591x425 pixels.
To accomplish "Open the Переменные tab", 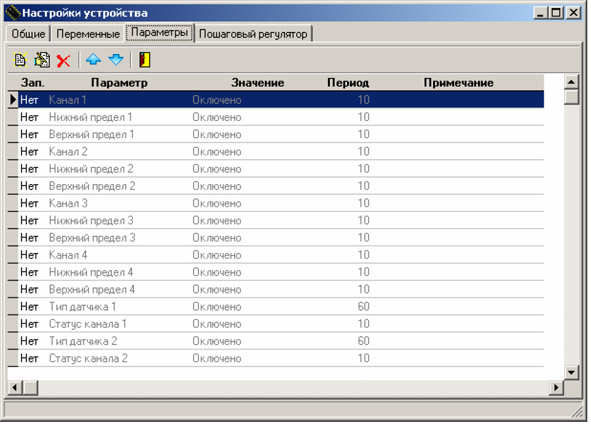I will 88,34.
